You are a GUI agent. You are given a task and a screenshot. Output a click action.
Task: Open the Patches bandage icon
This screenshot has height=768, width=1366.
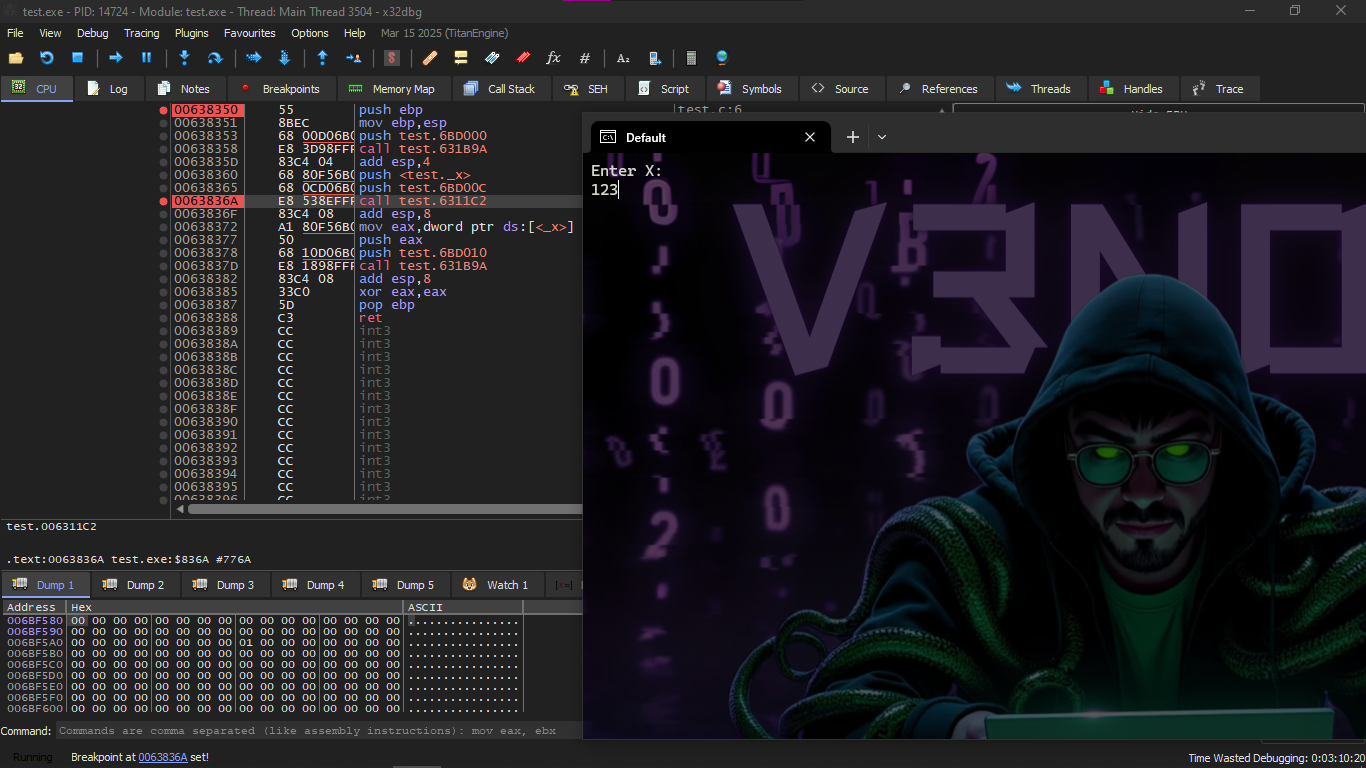[x=430, y=58]
